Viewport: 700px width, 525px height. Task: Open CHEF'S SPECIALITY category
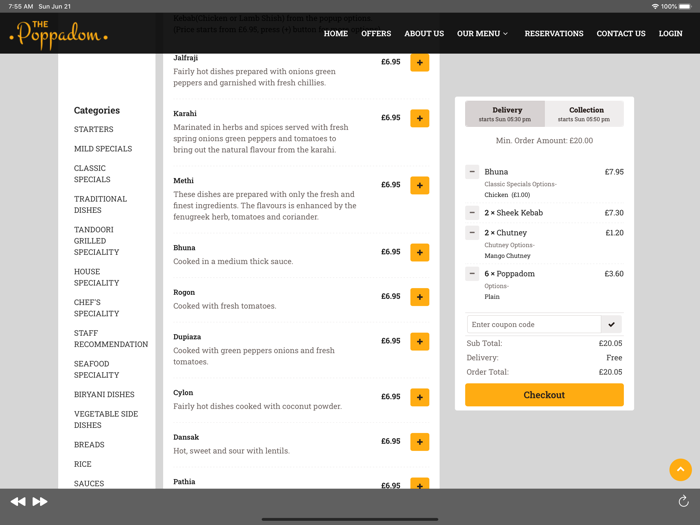(x=96, y=308)
